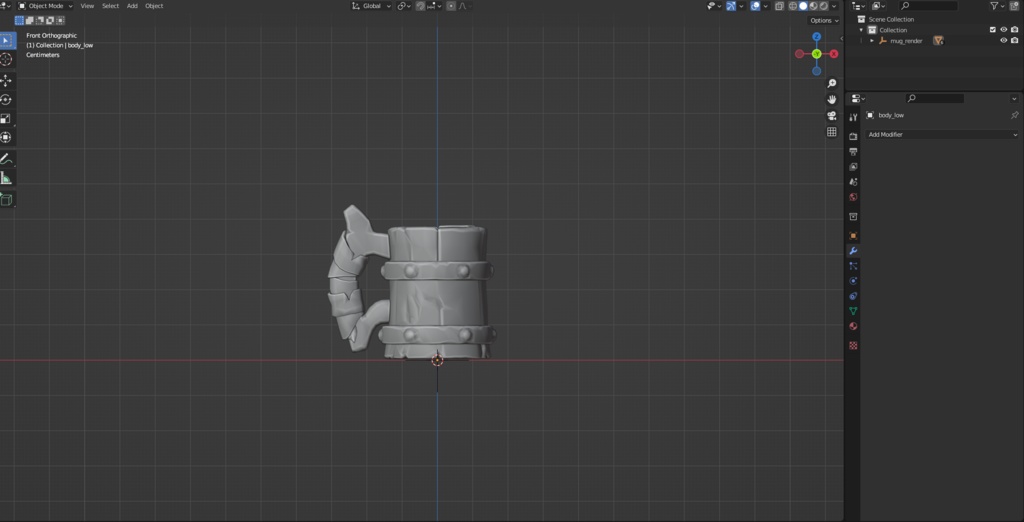Open the View menu
This screenshot has height=522, width=1024.
pos(87,6)
